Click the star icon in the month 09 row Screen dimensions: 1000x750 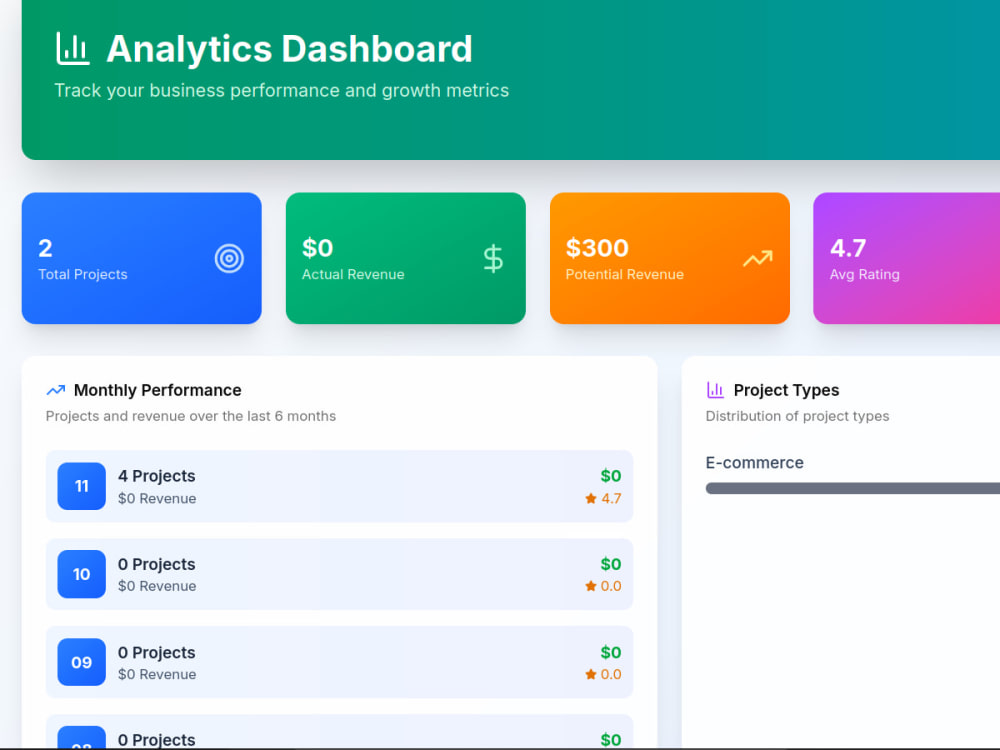point(591,674)
